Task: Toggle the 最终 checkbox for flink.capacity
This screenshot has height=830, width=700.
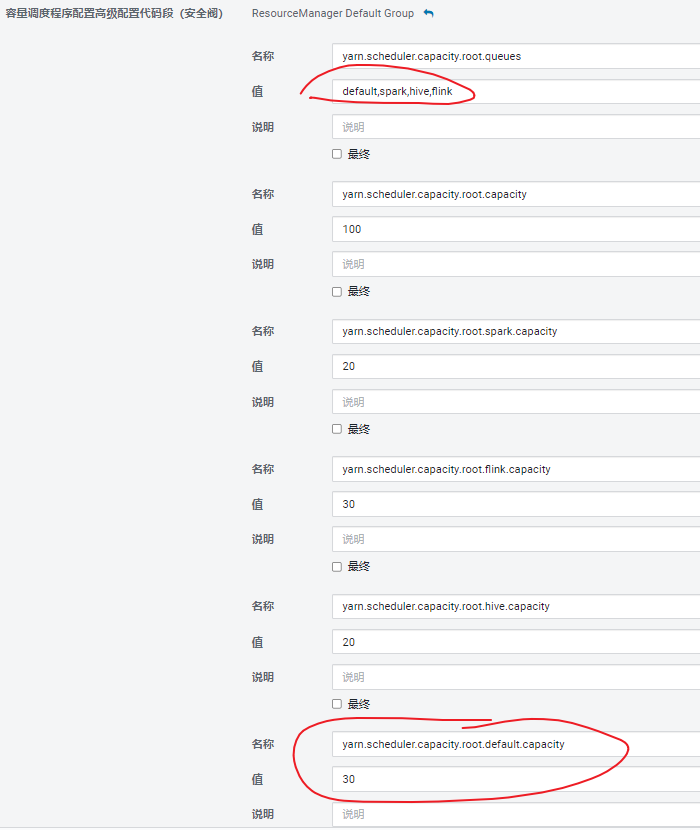Action: [x=337, y=566]
